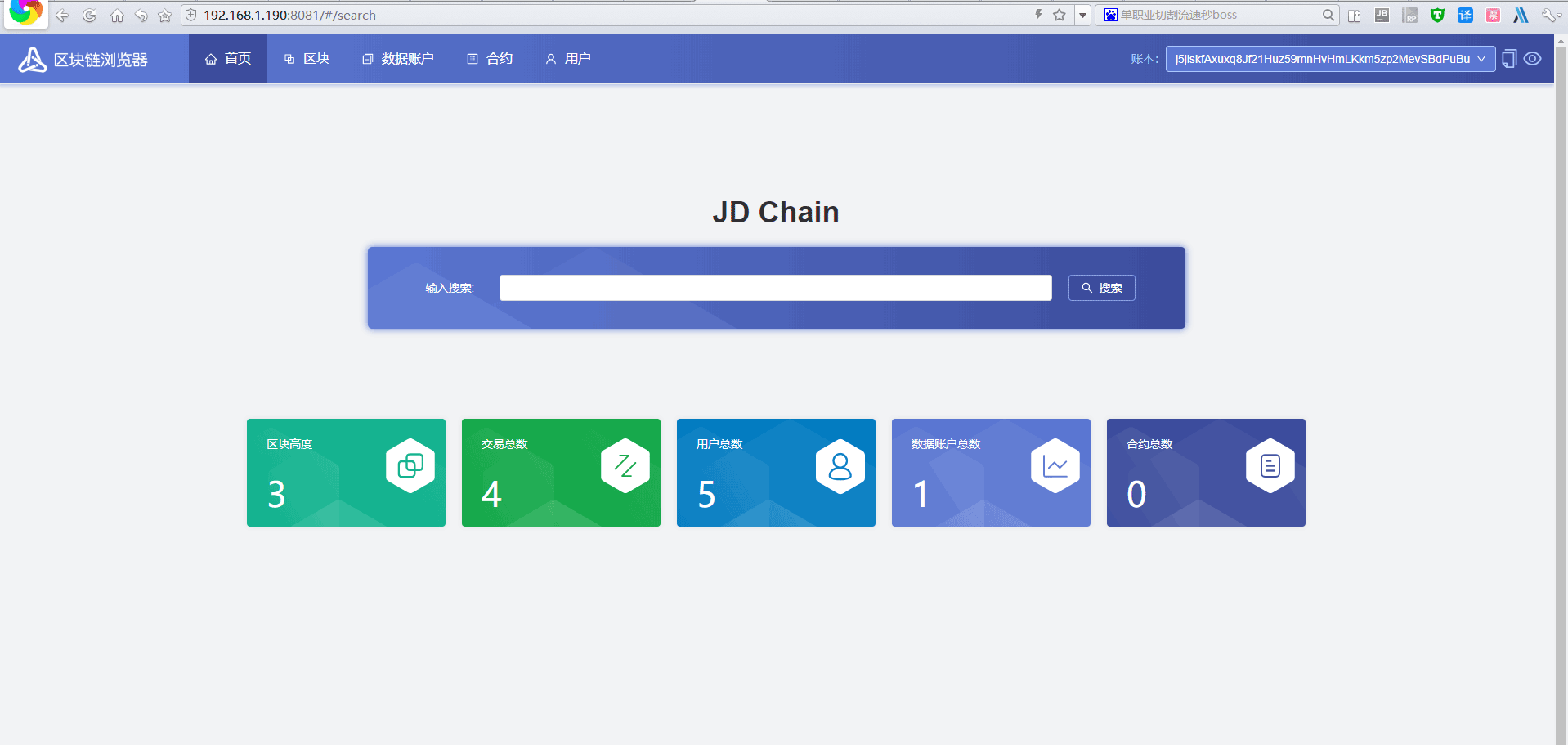Click the 区块高度 hexagon icon
Image resolution: width=1568 pixels, height=745 pixels.
click(x=410, y=466)
